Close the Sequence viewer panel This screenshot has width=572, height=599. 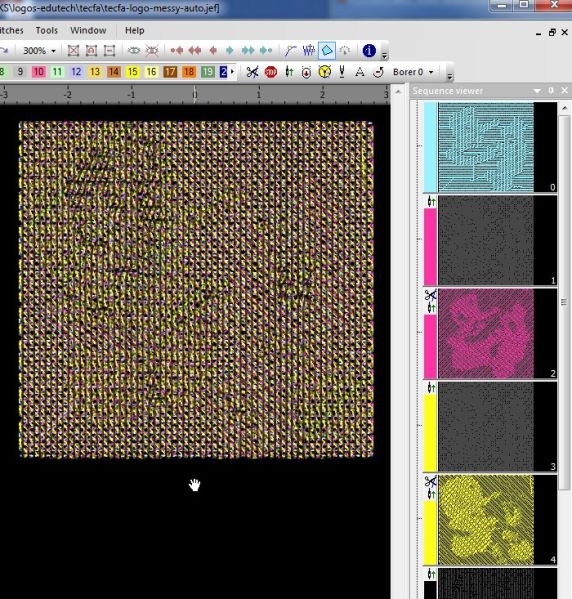(x=564, y=91)
